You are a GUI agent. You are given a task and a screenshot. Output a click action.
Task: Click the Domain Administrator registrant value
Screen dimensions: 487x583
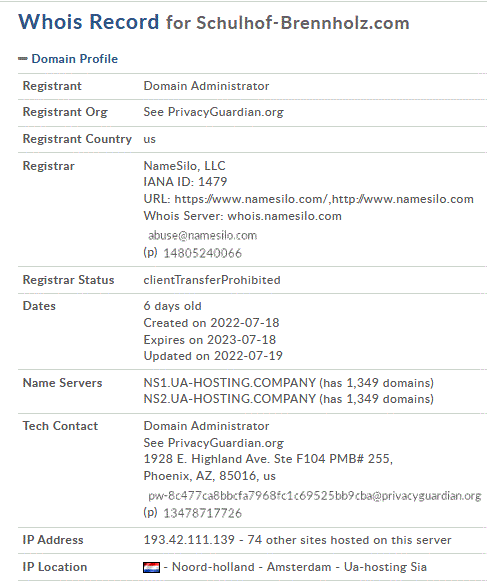click(206, 86)
